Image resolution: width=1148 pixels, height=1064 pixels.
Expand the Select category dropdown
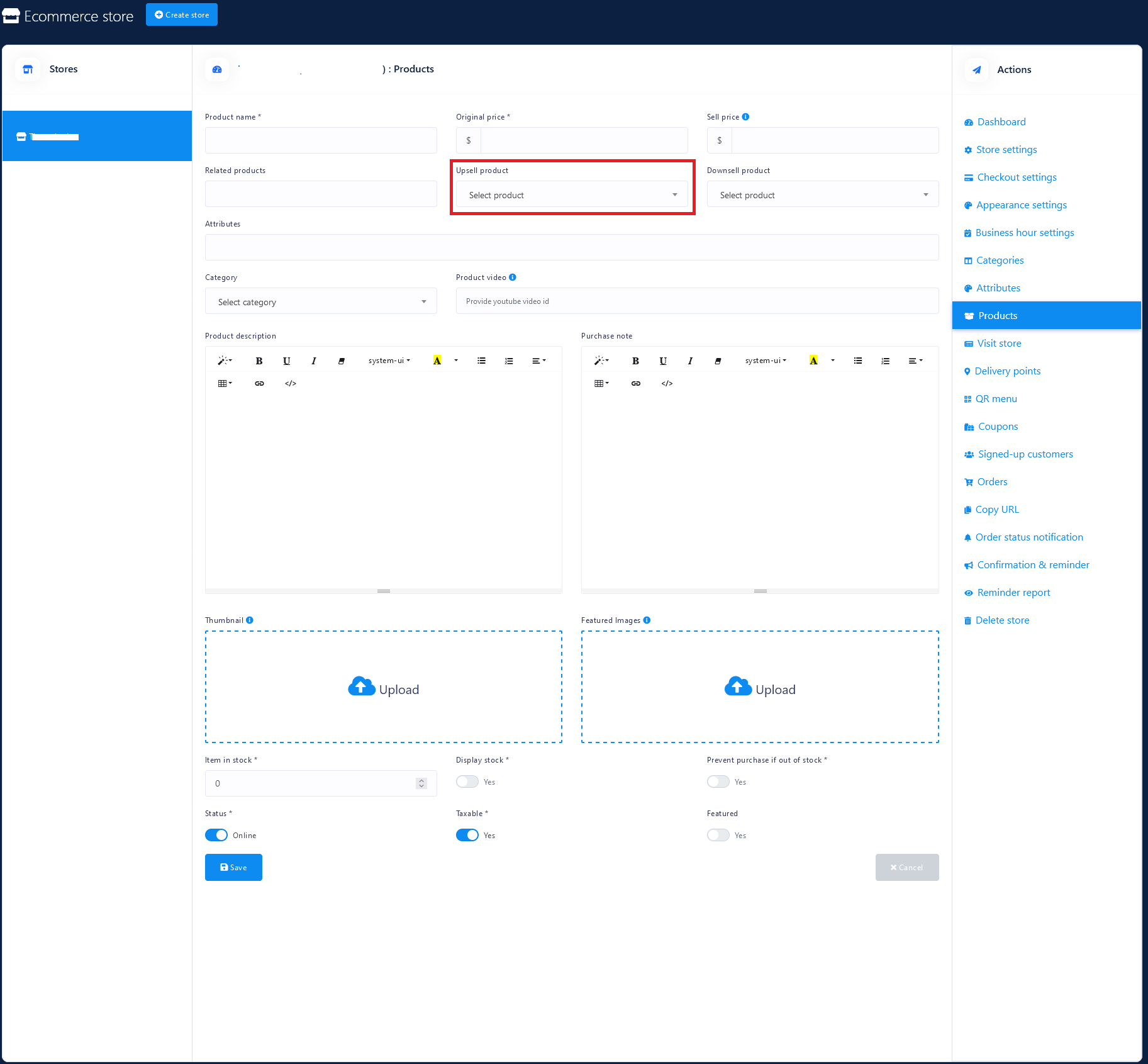pos(321,302)
